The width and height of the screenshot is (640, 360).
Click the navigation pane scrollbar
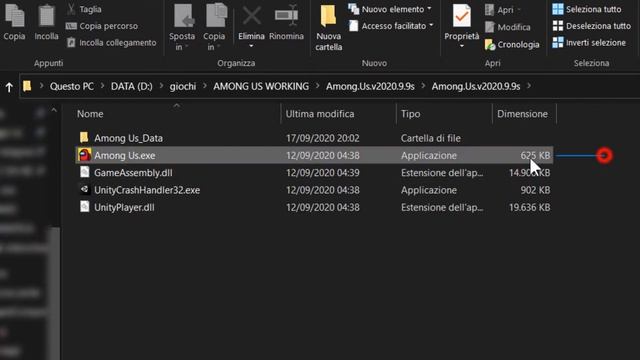54,294
